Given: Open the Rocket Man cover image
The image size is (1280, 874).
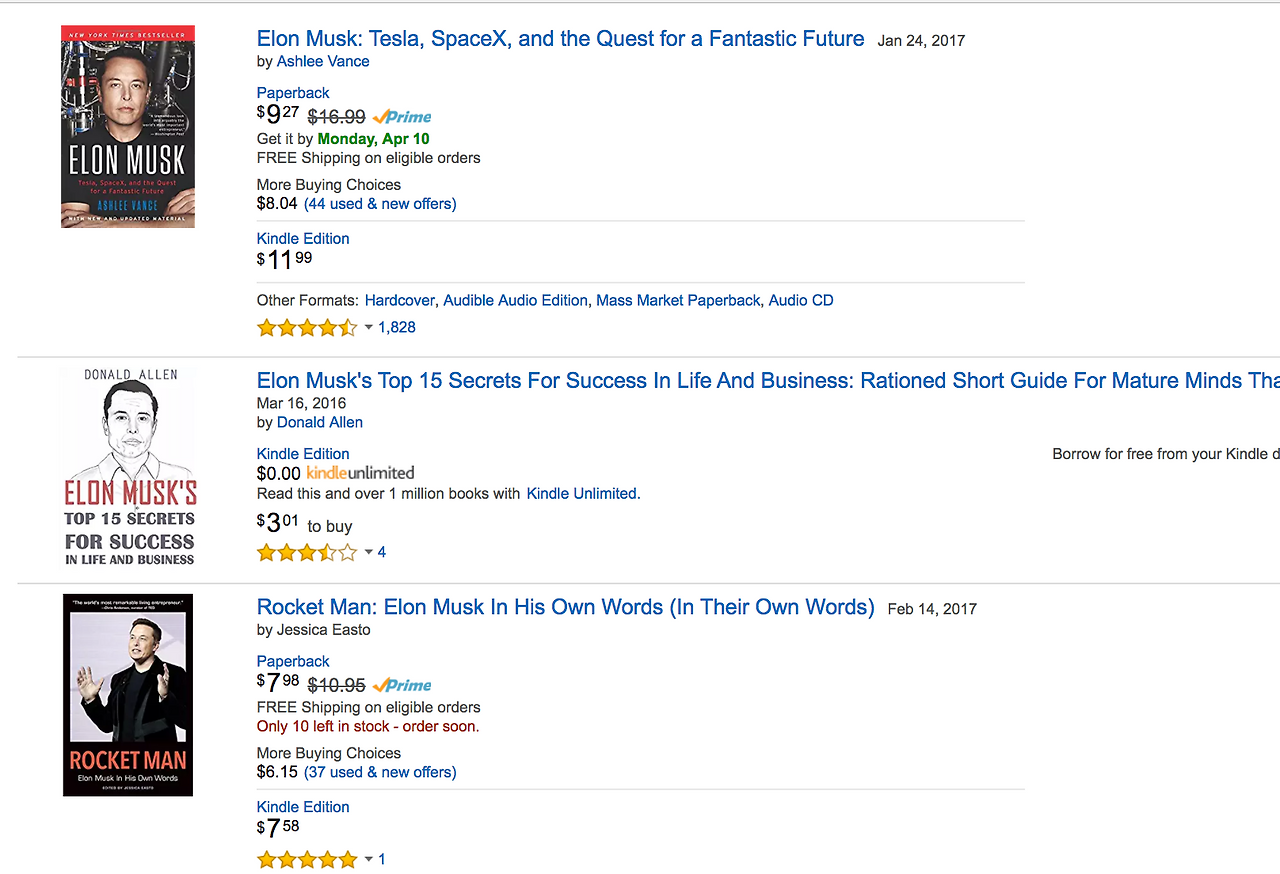Looking at the screenshot, I should (x=128, y=695).
